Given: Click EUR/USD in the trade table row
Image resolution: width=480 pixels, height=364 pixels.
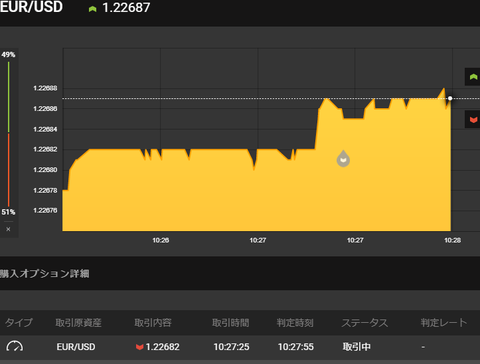Looking at the screenshot, I should (x=76, y=347).
